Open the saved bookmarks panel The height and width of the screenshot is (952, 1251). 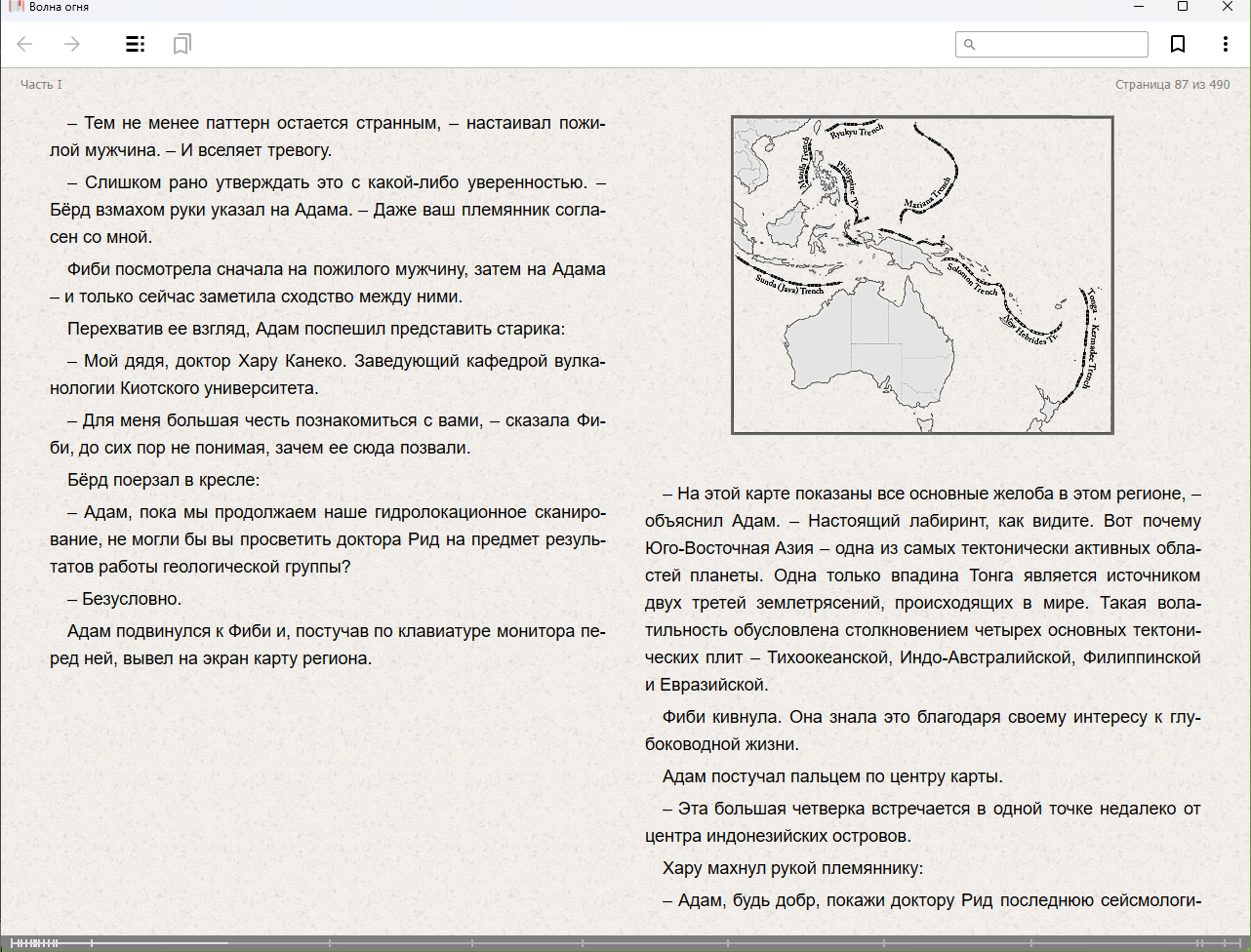click(182, 44)
